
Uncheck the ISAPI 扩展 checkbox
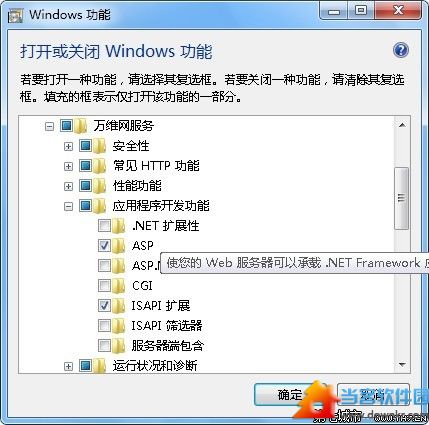tap(104, 306)
